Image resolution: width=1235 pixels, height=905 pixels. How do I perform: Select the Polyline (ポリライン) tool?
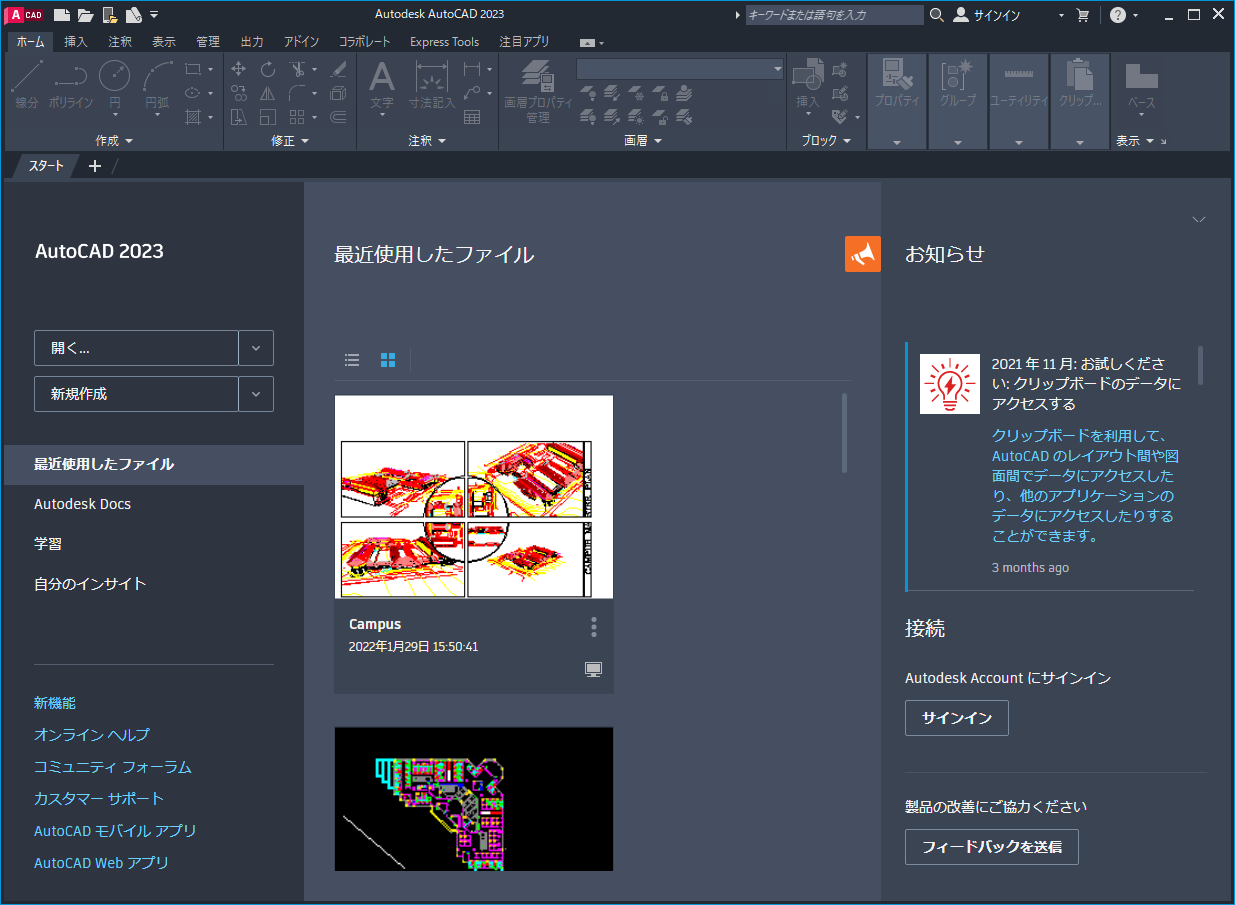pyautogui.click(x=70, y=85)
